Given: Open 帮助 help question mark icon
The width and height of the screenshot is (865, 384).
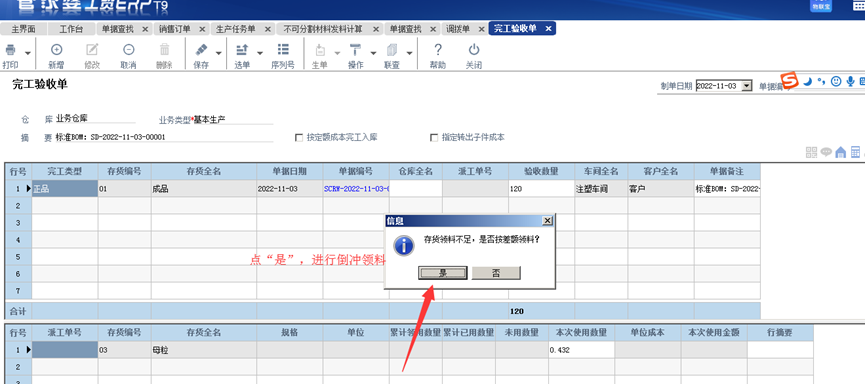Looking at the screenshot, I should tap(437, 50).
